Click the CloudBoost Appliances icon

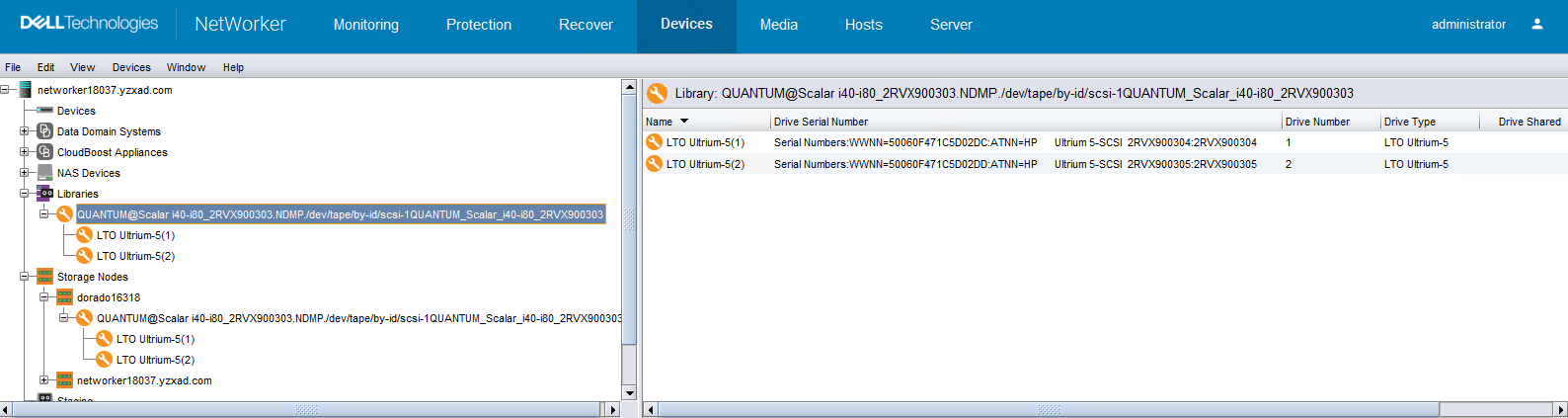point(44,152)
